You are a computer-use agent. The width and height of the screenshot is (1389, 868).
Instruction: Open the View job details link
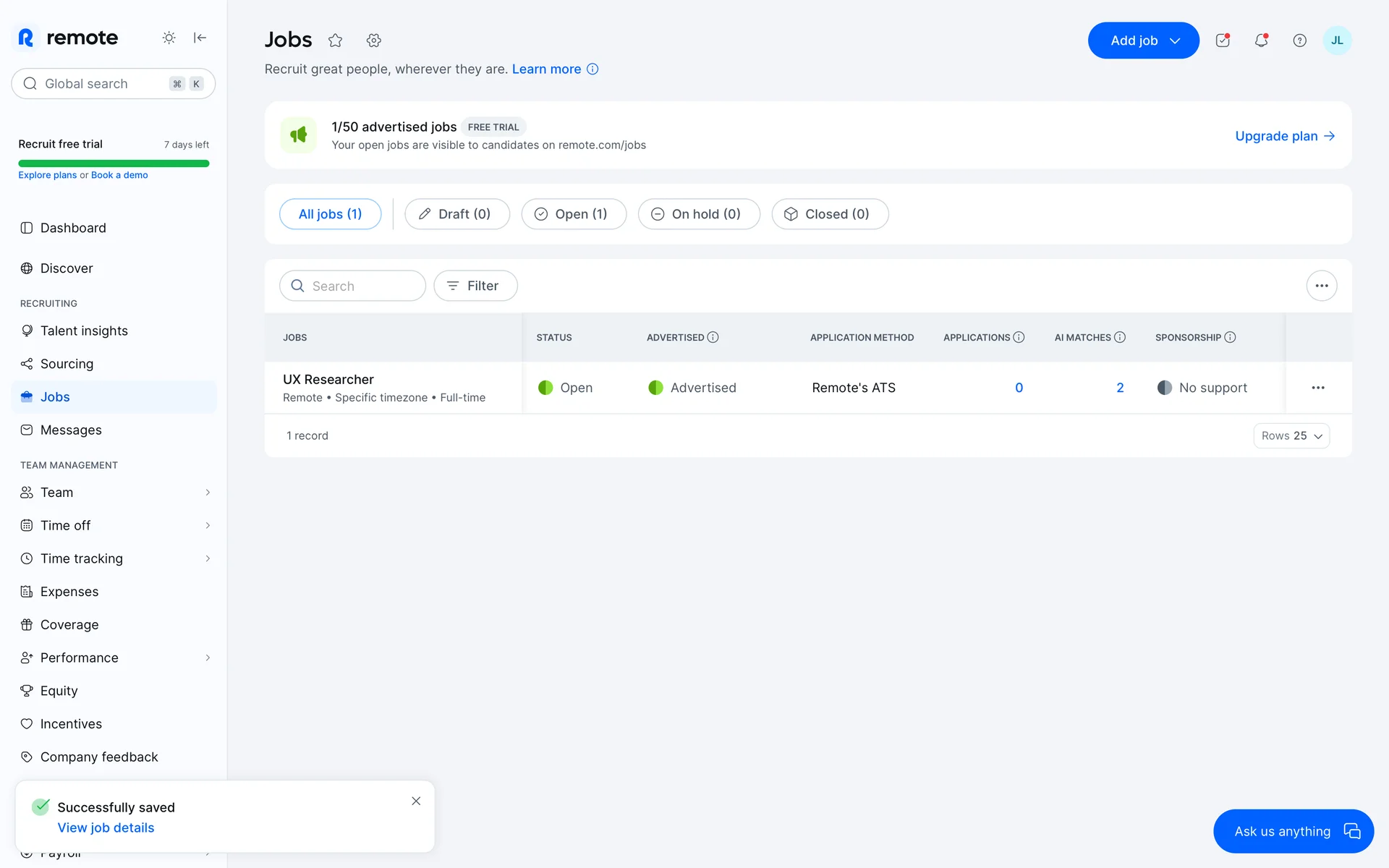tap(106, 827)
